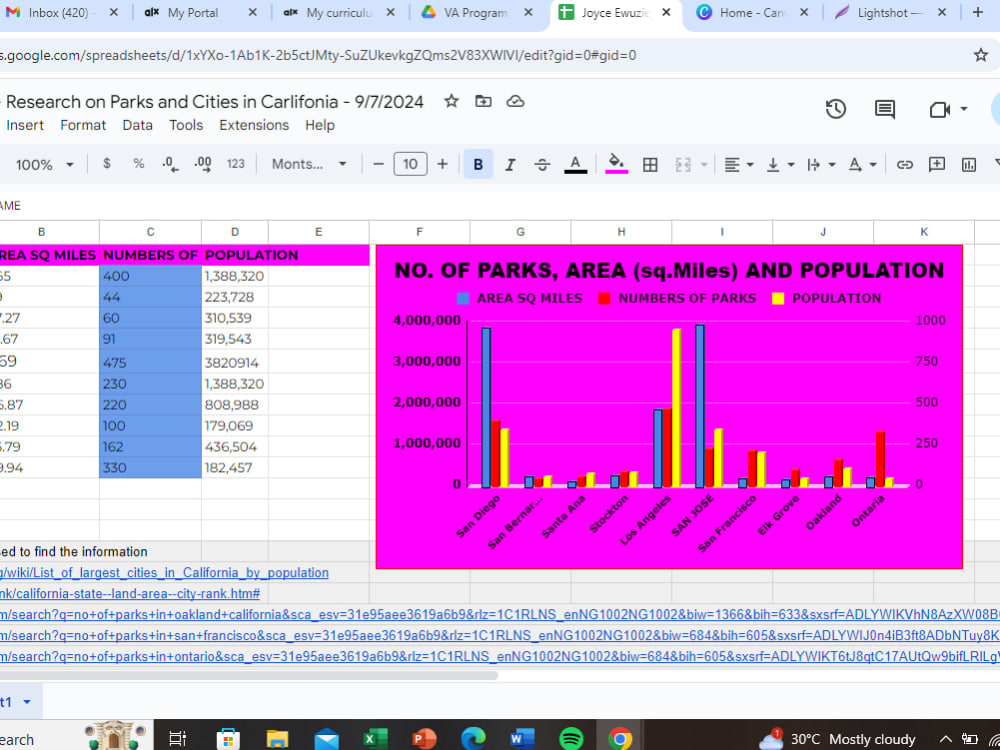
Task: Open the more number formats 123 menu
Action: (235, 164)
